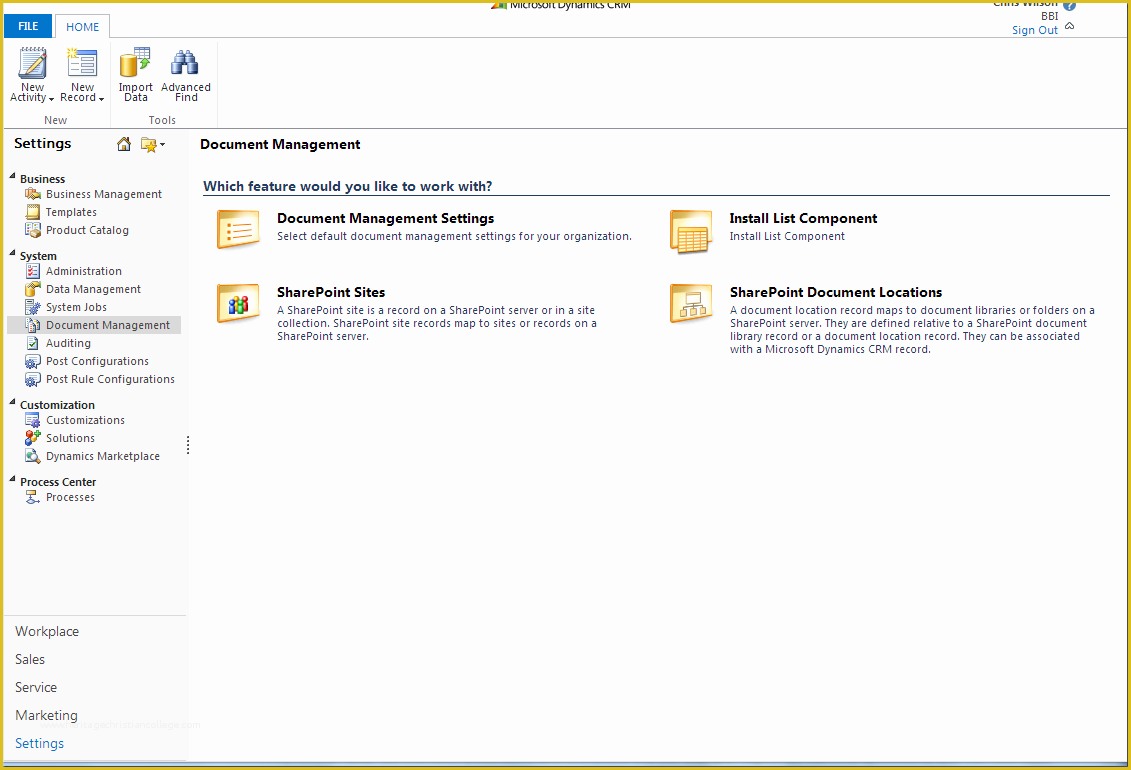Click the Processes sidebar icon

(32, 497)
